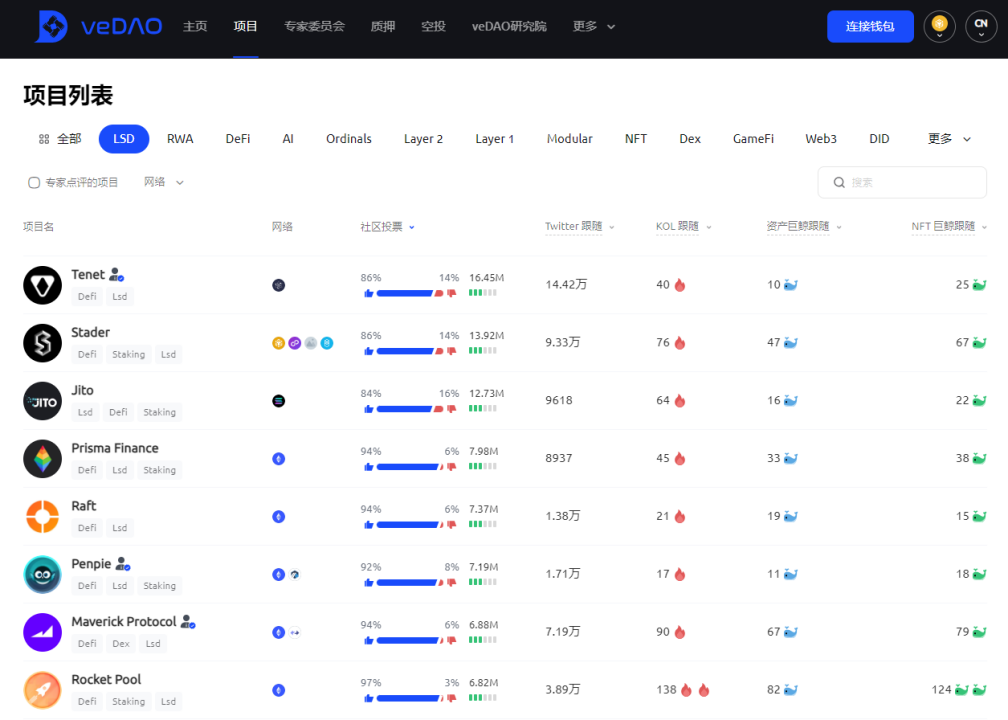Viewport: 1008px width, 720px height.
Task: Click the expert badge beside Maverick Protocol
Action: [x=188, y=622]
